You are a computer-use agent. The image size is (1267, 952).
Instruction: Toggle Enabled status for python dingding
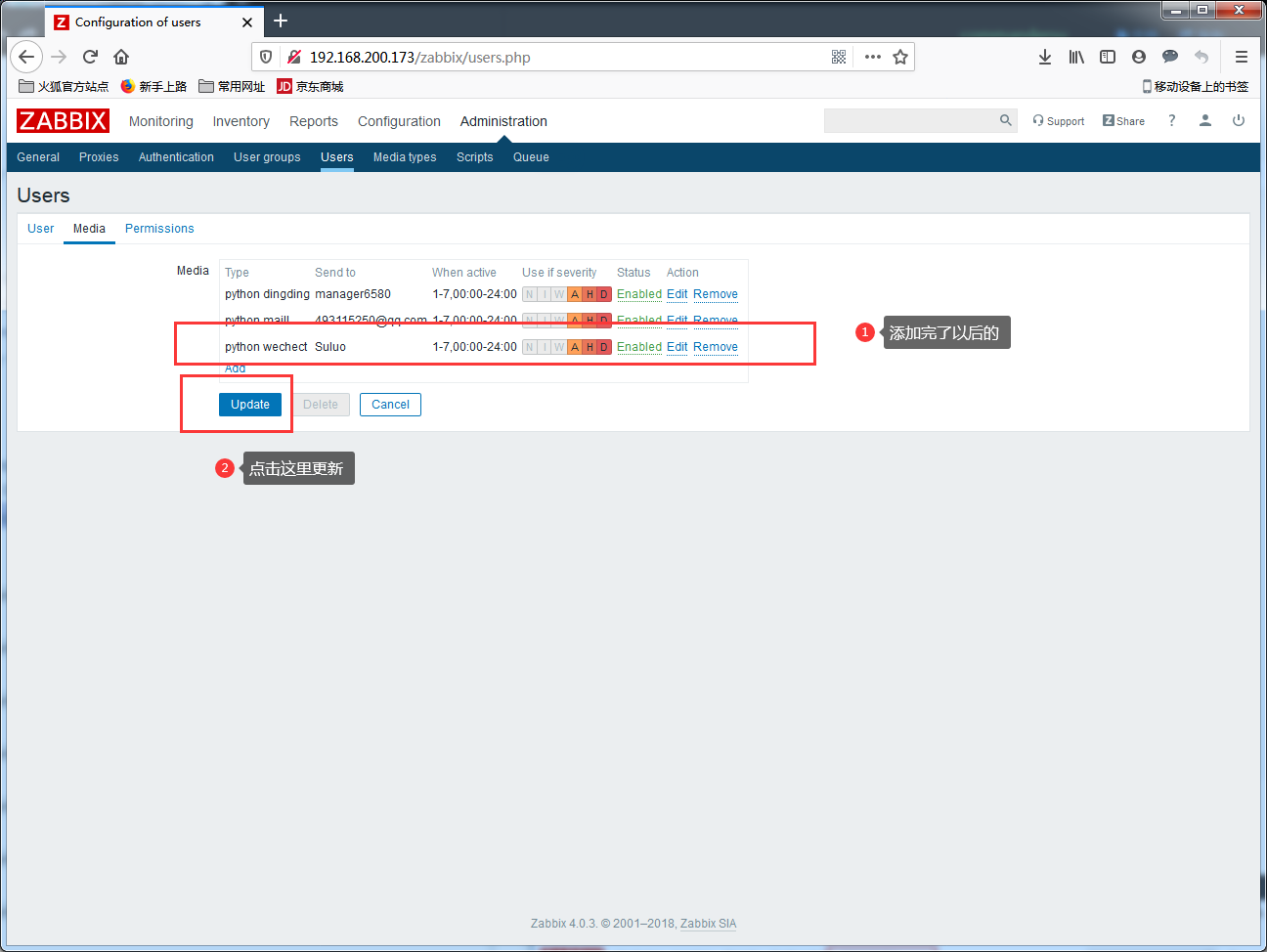pyautogui.click(x=639, y=294)
